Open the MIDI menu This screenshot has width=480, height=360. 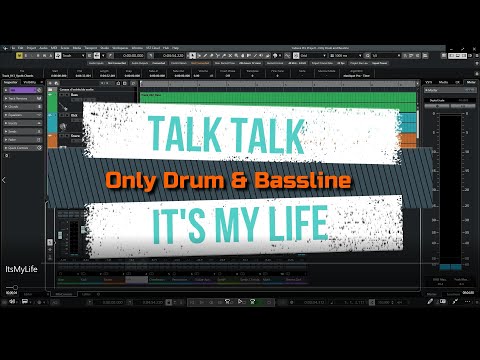tap(54, 48)
